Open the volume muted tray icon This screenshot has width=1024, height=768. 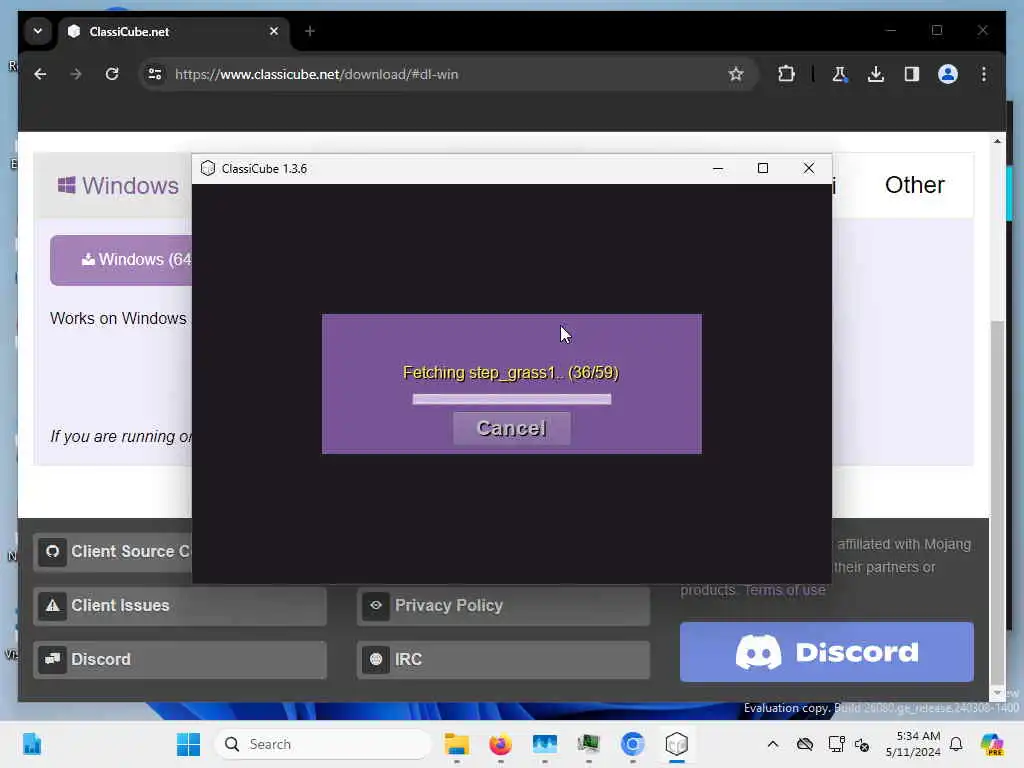pos(862,744)
